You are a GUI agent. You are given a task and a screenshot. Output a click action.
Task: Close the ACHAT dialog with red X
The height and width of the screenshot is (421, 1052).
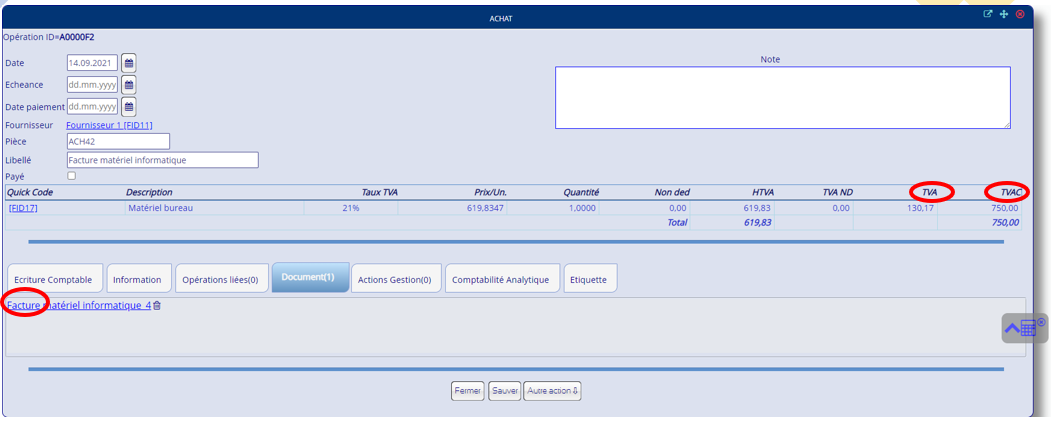click(1020, 14)
